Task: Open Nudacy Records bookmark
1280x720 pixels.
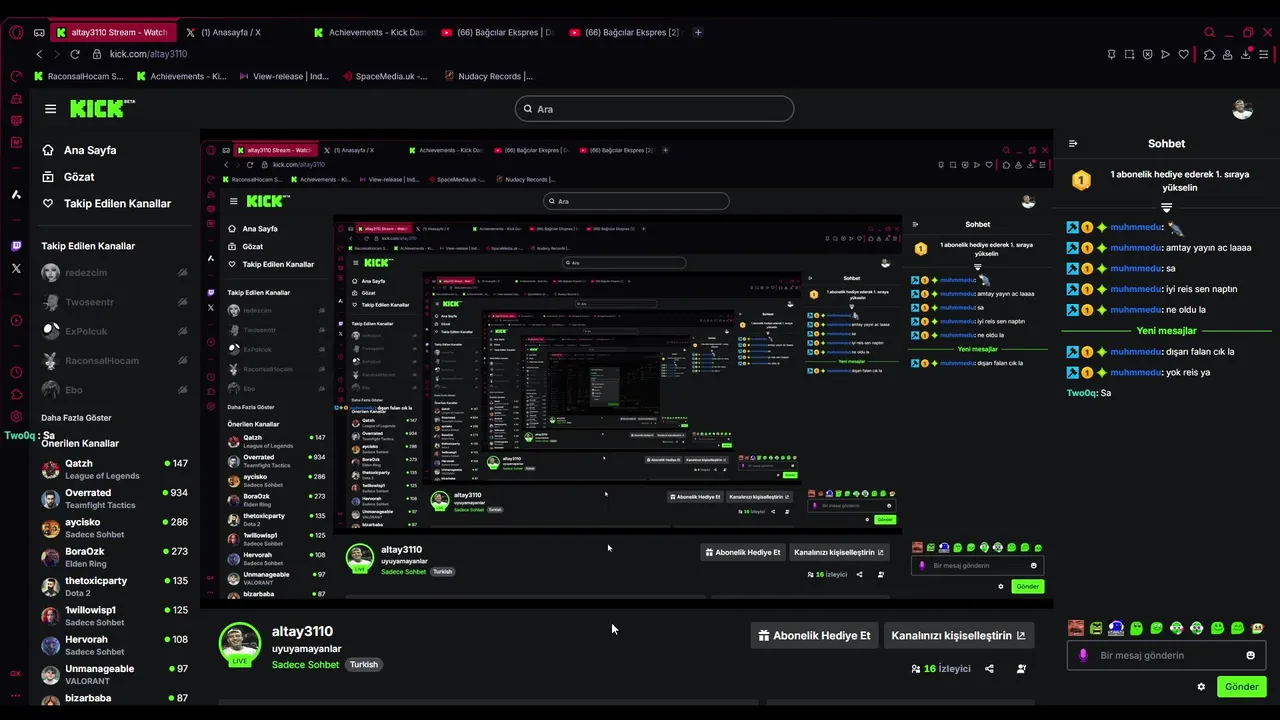Action: pyautogui.click(x=488, y=76)
